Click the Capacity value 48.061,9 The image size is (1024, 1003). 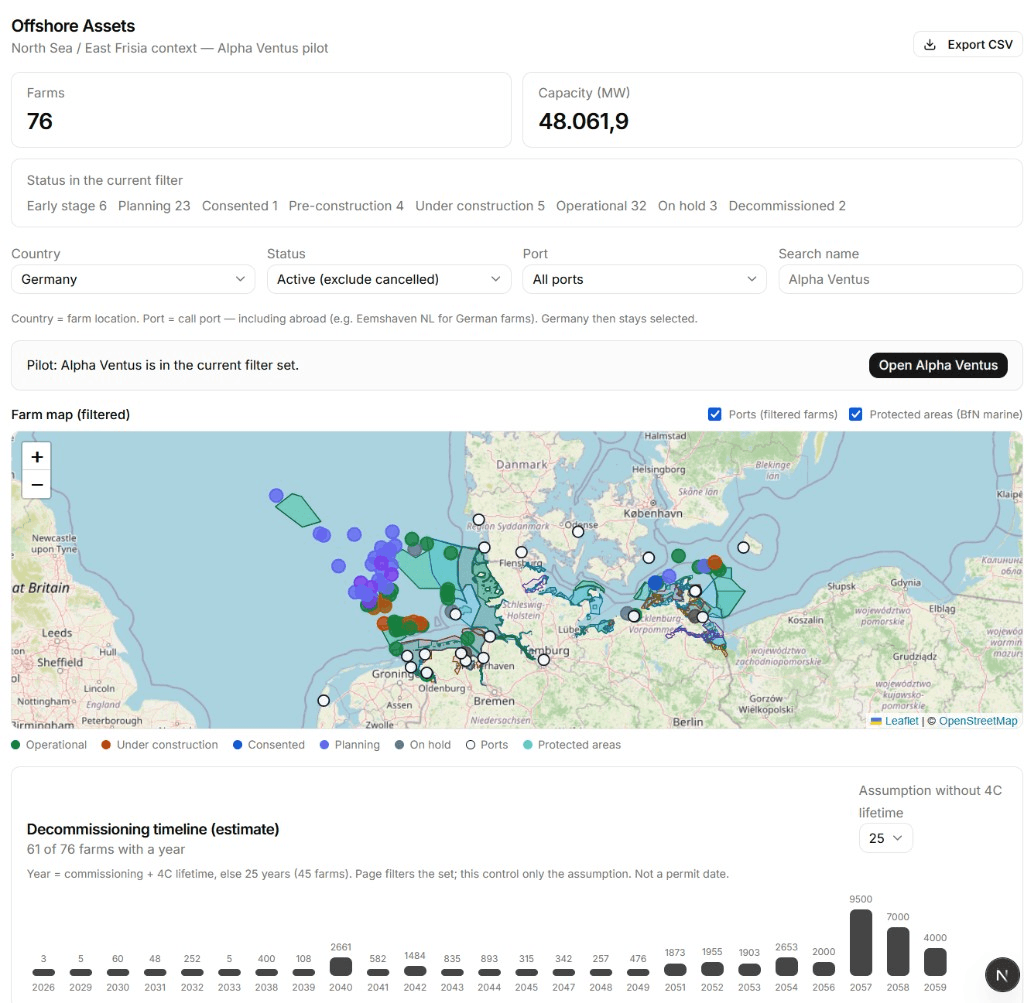click(583, 121)
